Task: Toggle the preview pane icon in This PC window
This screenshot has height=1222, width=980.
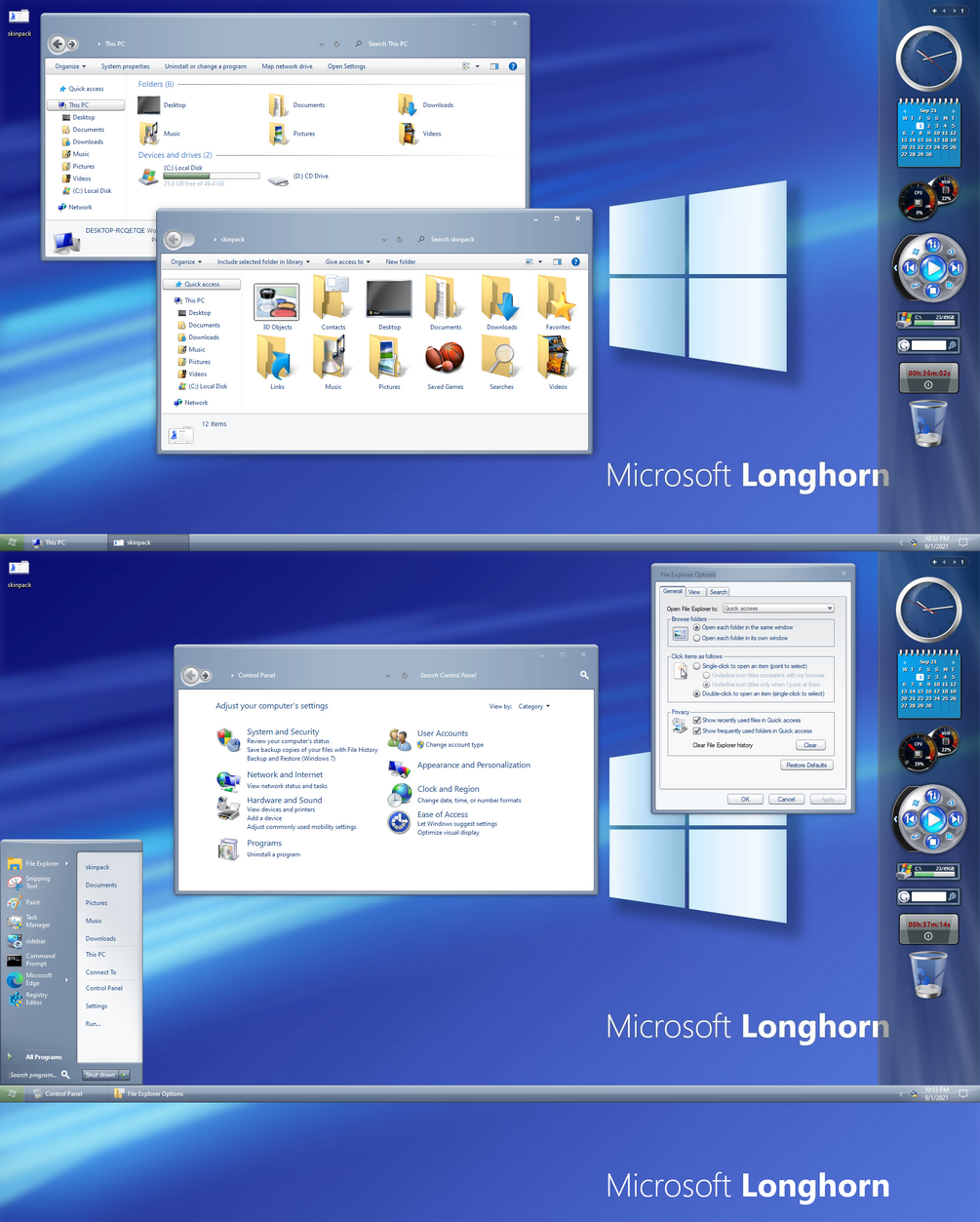Action: 494,66
